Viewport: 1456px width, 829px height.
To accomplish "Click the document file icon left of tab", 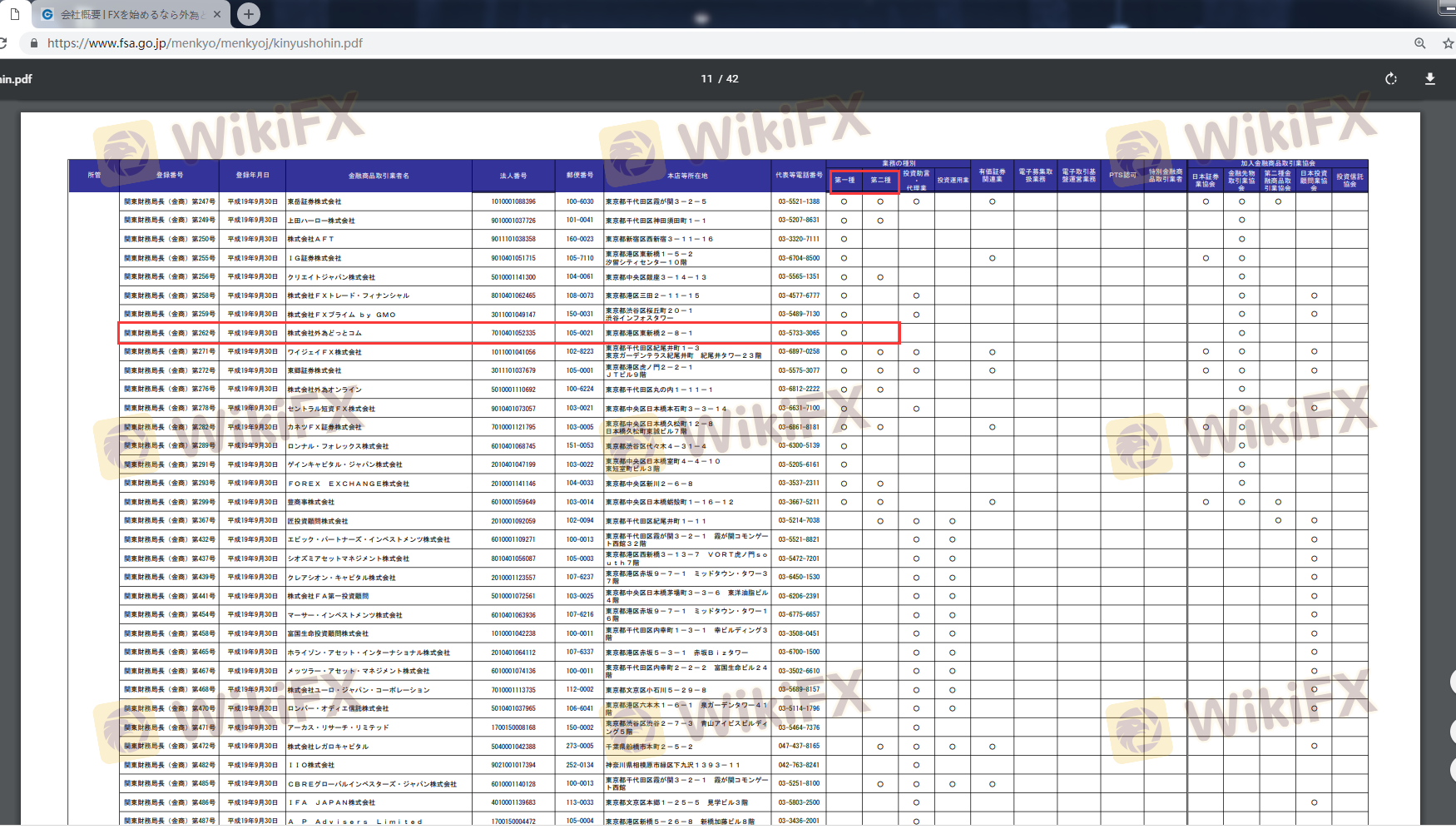I will click(15, 14).
